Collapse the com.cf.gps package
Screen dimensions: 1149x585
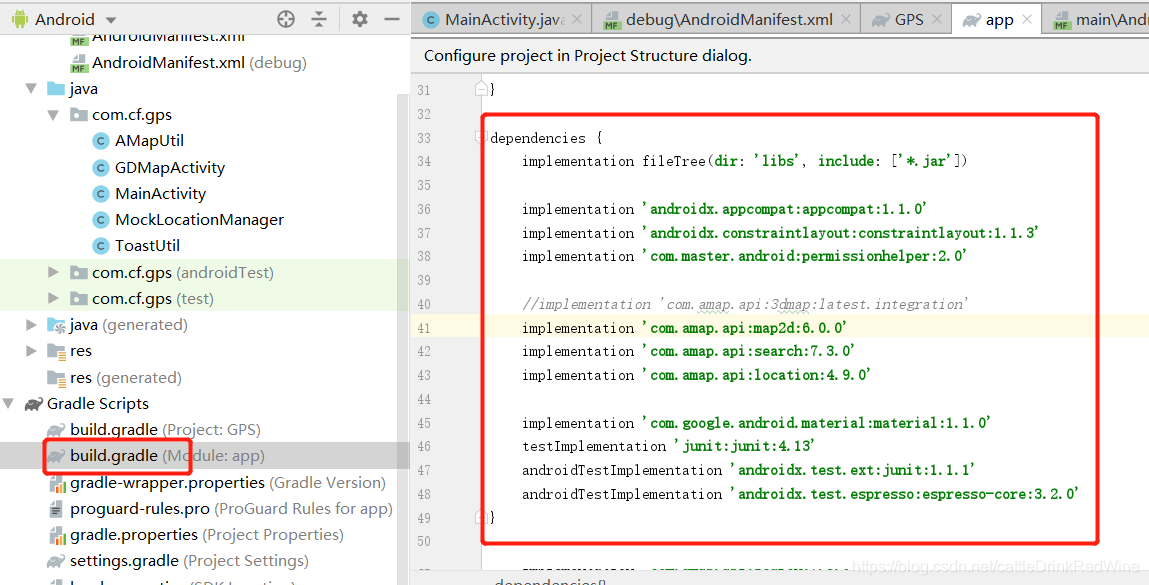tap(53, 115)
